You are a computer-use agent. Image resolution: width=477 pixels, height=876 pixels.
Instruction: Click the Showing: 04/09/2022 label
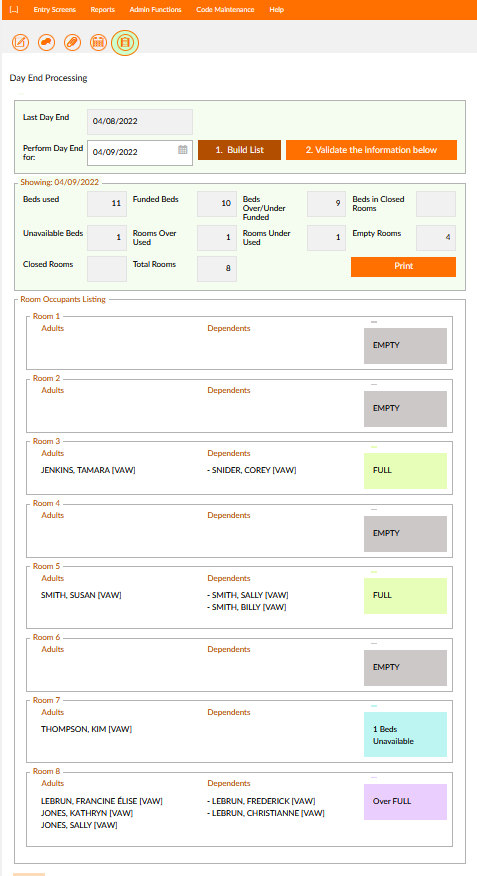coord(60,182)
